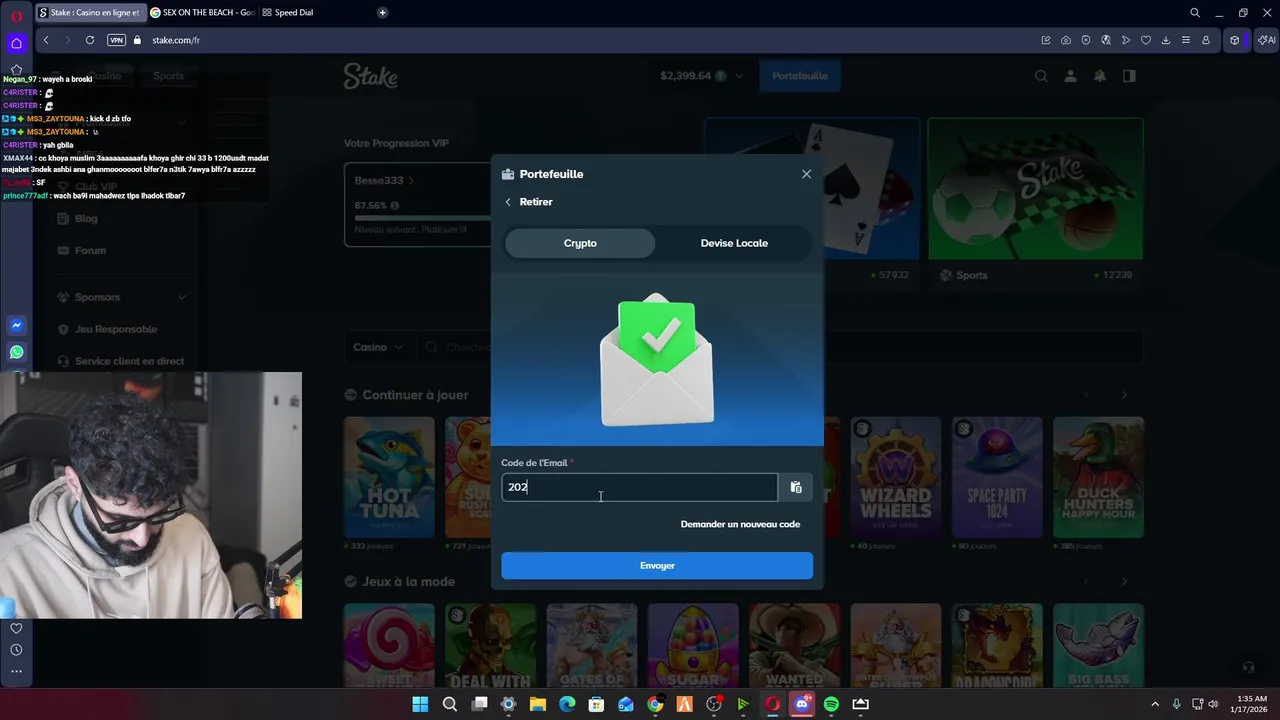Open Windows Start menu
Image resolution: width=1280 pixels, height=720 pixels.
tap(420, 704)
